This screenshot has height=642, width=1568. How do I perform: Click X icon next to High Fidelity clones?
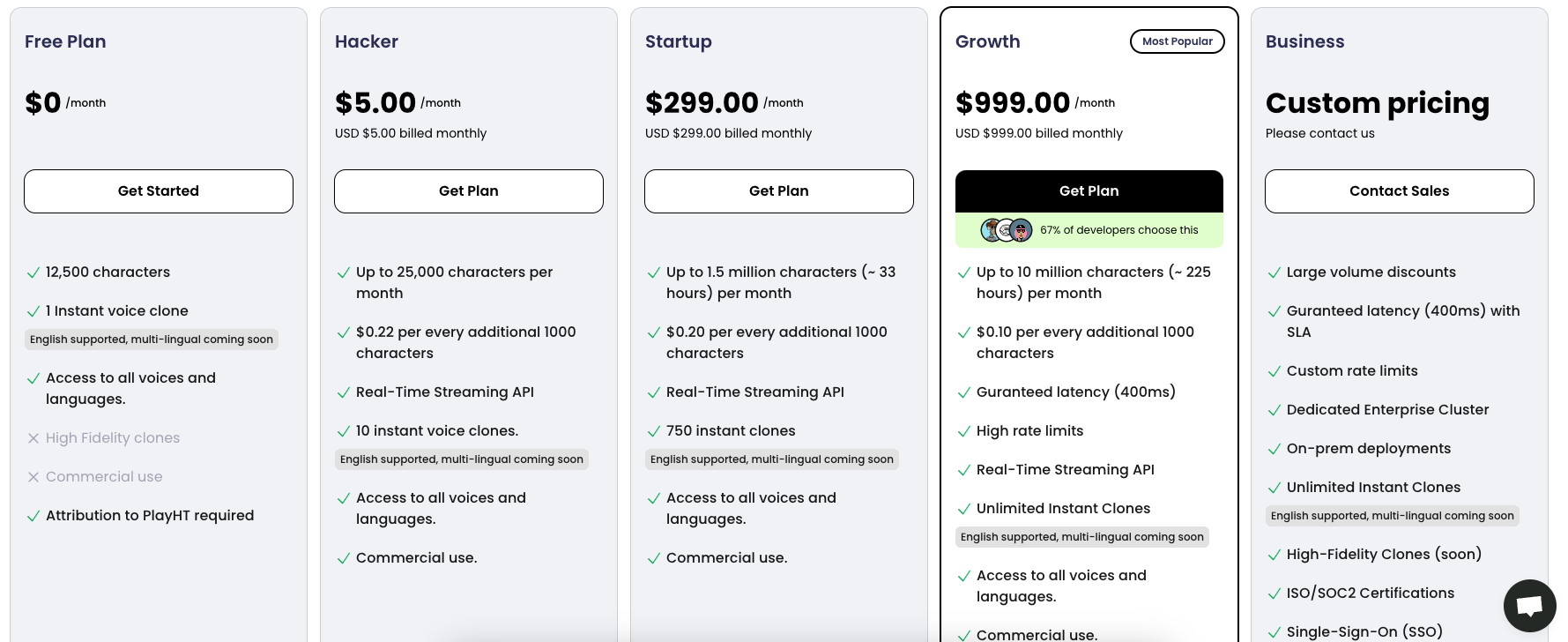click(x=33, y=438)
